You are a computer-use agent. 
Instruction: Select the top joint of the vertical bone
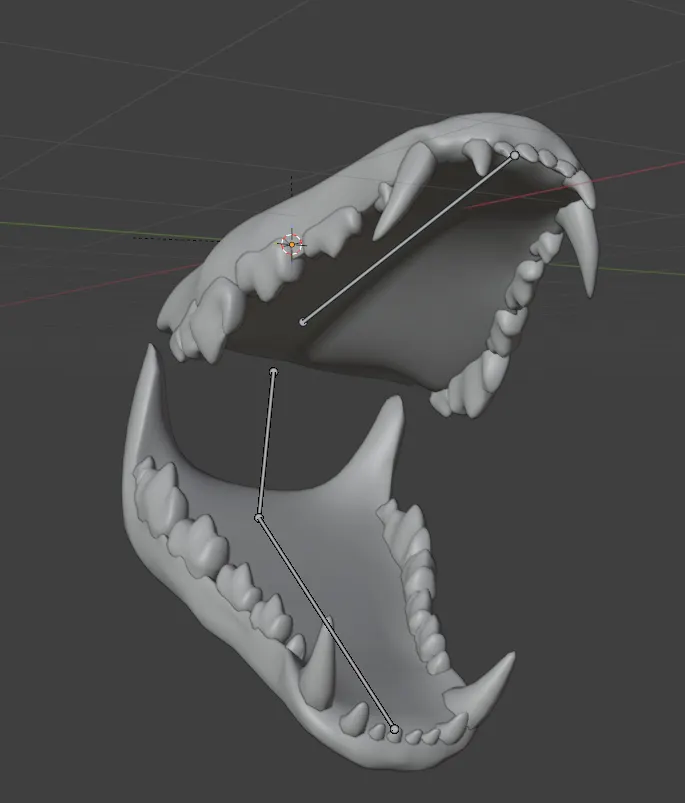click(x=273, y=372)
